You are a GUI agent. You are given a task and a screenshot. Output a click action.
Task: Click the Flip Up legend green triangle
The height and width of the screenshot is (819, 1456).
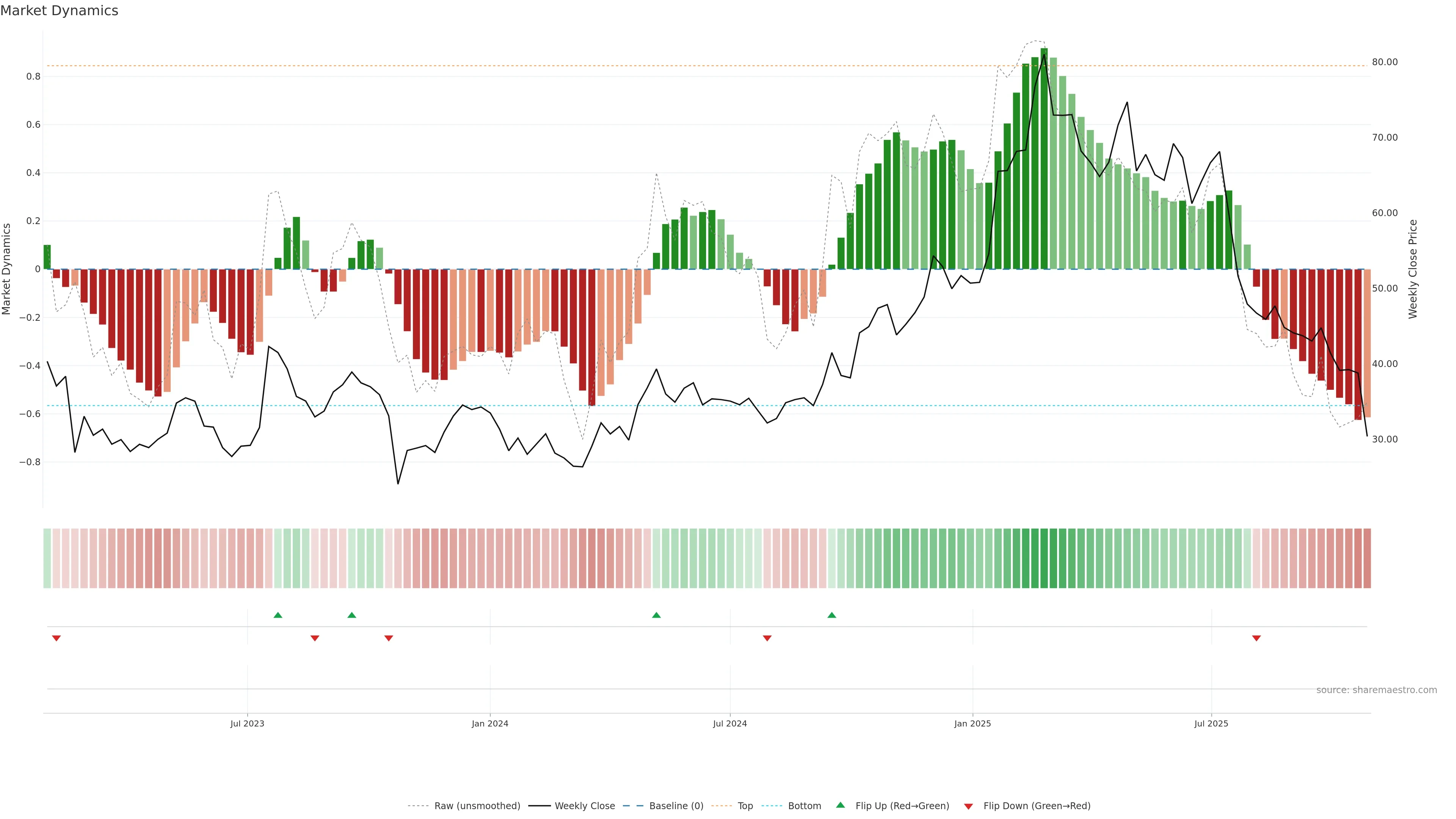841,805
